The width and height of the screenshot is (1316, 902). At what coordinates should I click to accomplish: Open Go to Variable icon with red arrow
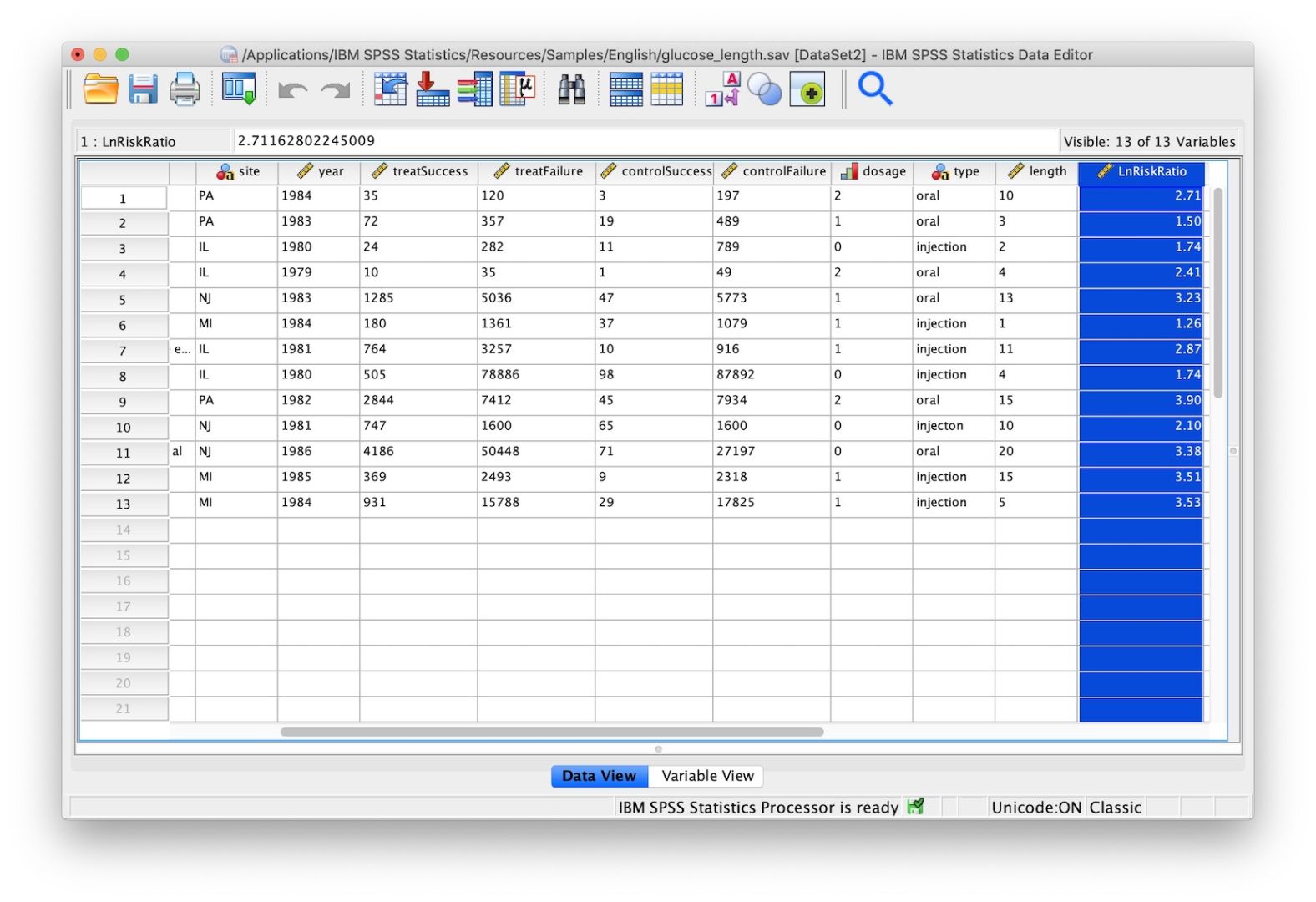[433, 89]
